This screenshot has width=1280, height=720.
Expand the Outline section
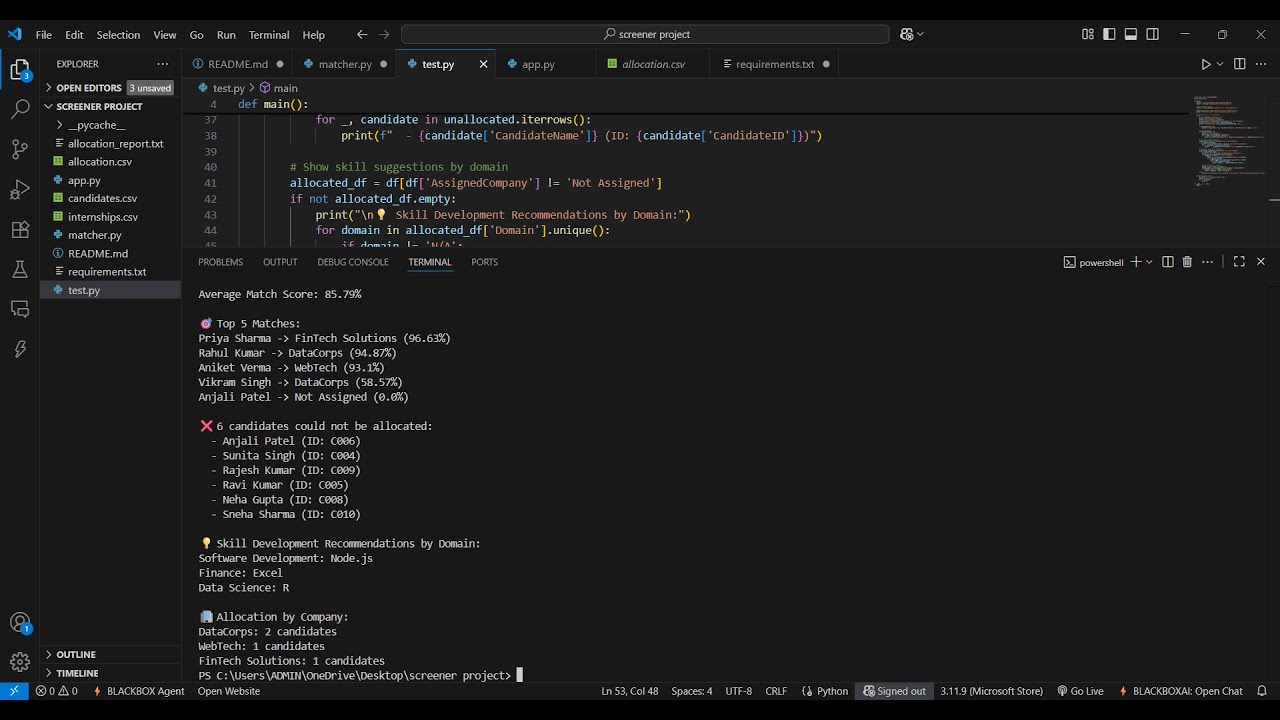tap(76, 655)
